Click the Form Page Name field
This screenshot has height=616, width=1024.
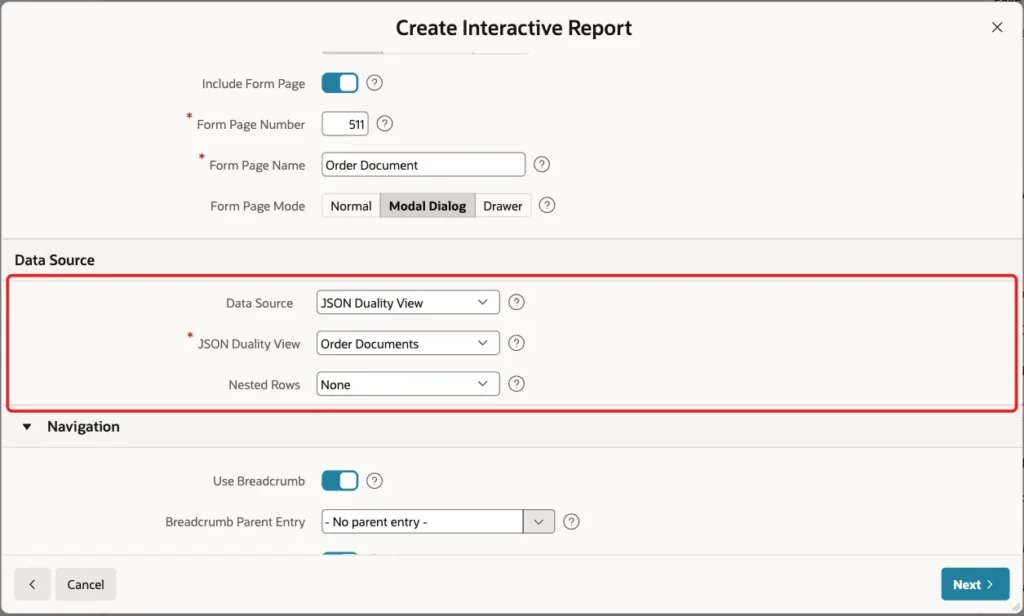[423, 165]
